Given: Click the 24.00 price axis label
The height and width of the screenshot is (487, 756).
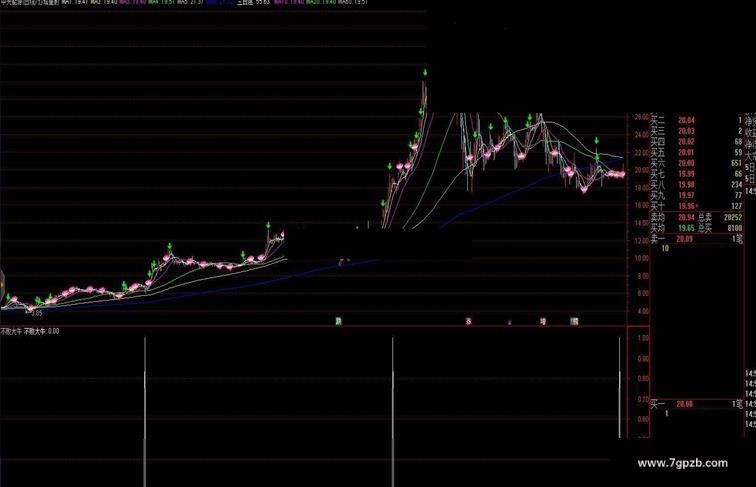Looking at the screenshot, I should coord(641,135).
